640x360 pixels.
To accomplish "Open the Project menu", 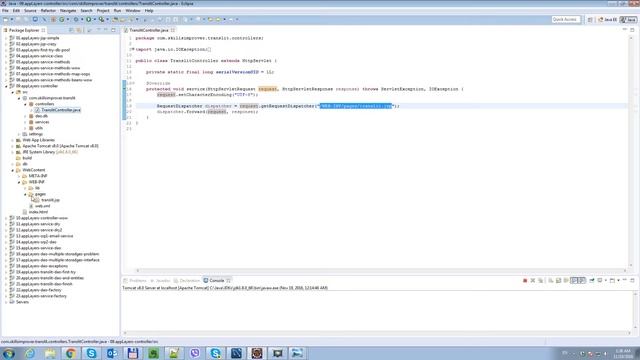I will click(x=103, y=11).
